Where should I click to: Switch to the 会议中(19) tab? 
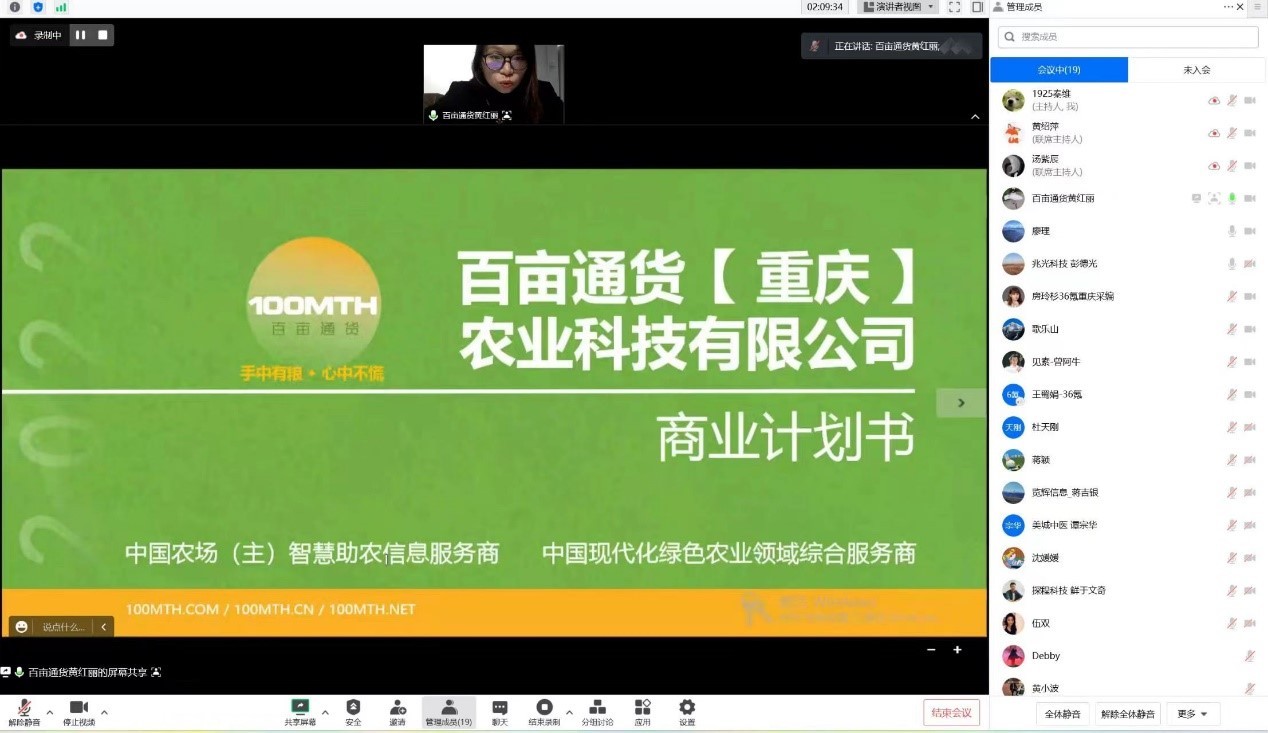tap(1059, 70)
